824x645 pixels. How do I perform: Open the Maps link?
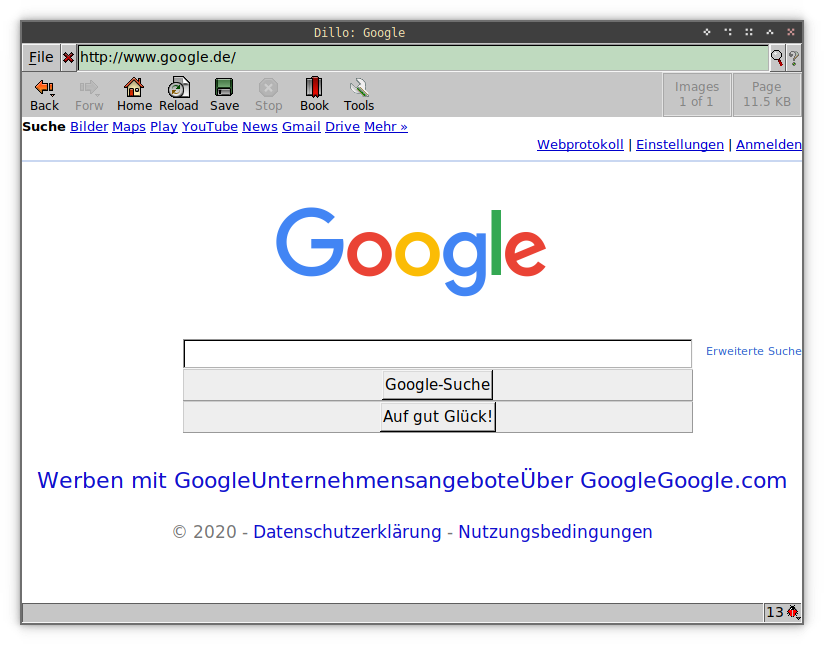pyautogui.click(x=129, y=127)
